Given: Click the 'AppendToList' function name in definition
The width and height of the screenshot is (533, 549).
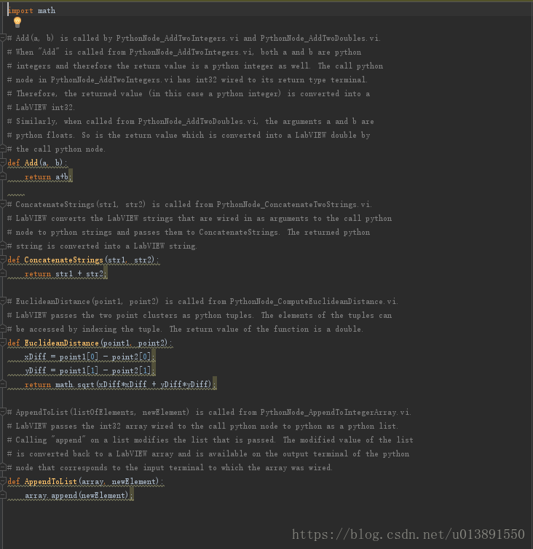Looking at the screenshot, I should coord(50,481).
